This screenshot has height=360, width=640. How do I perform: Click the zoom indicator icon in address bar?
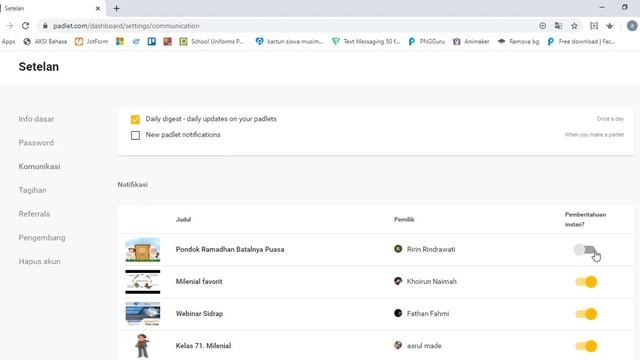click(x=542, y=26)
